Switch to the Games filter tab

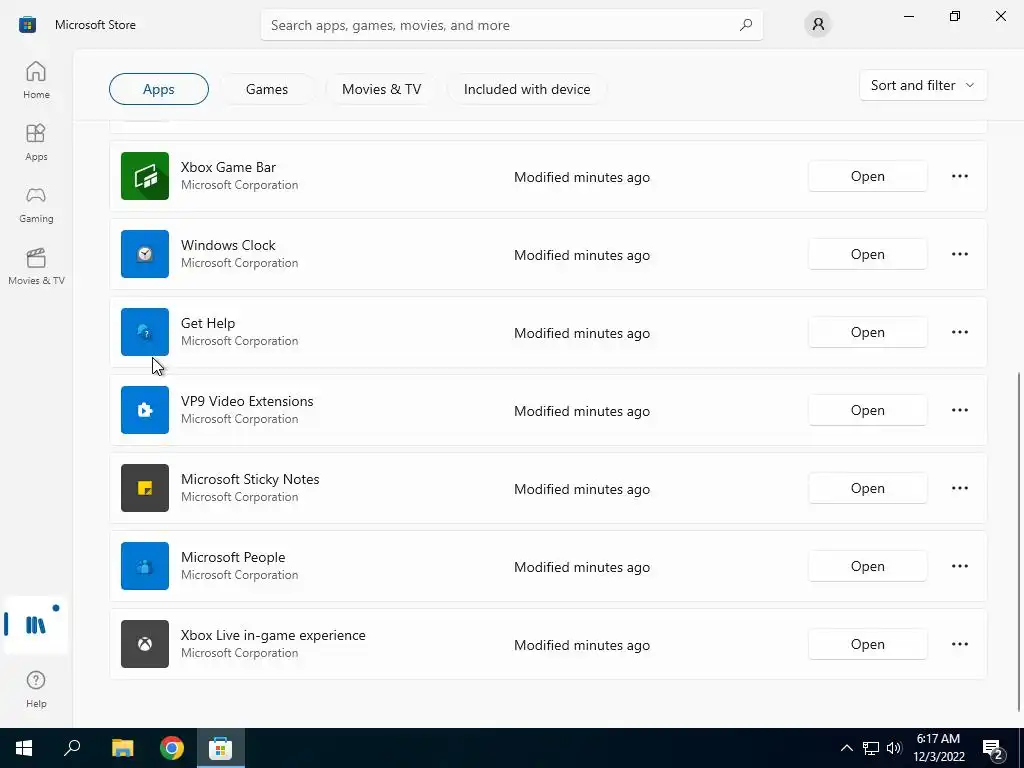click(x=266, y=89)
